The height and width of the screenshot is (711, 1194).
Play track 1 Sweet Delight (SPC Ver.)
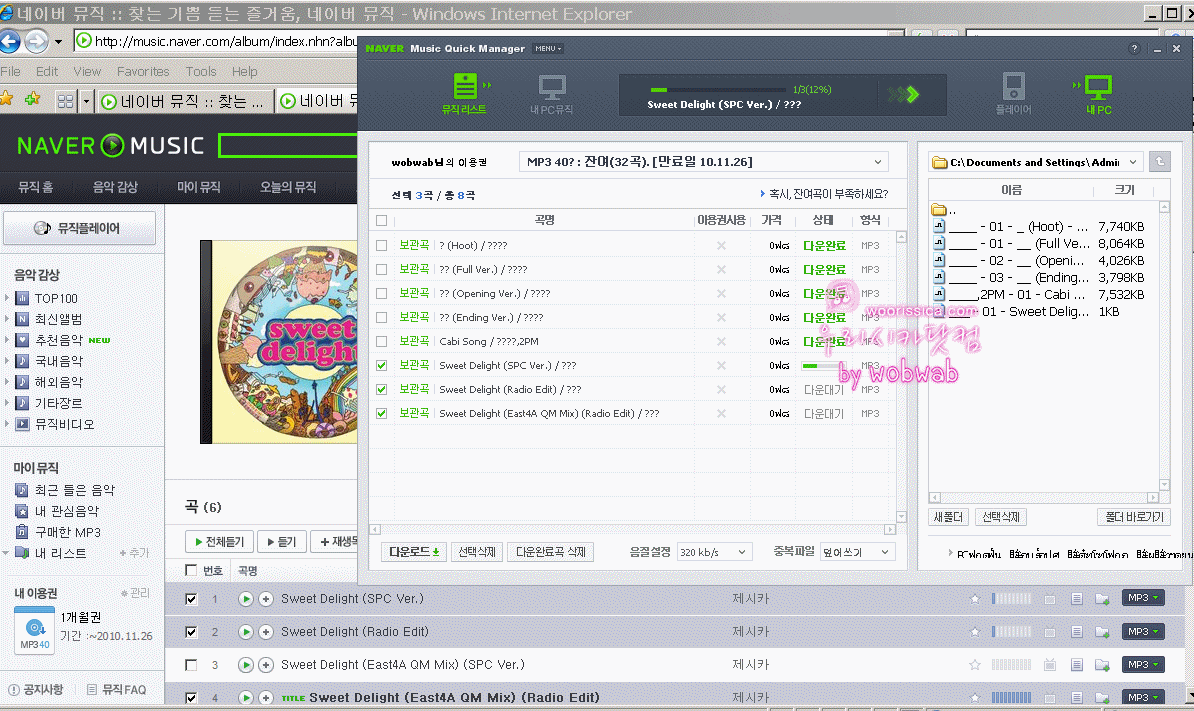tap(245, 599)
